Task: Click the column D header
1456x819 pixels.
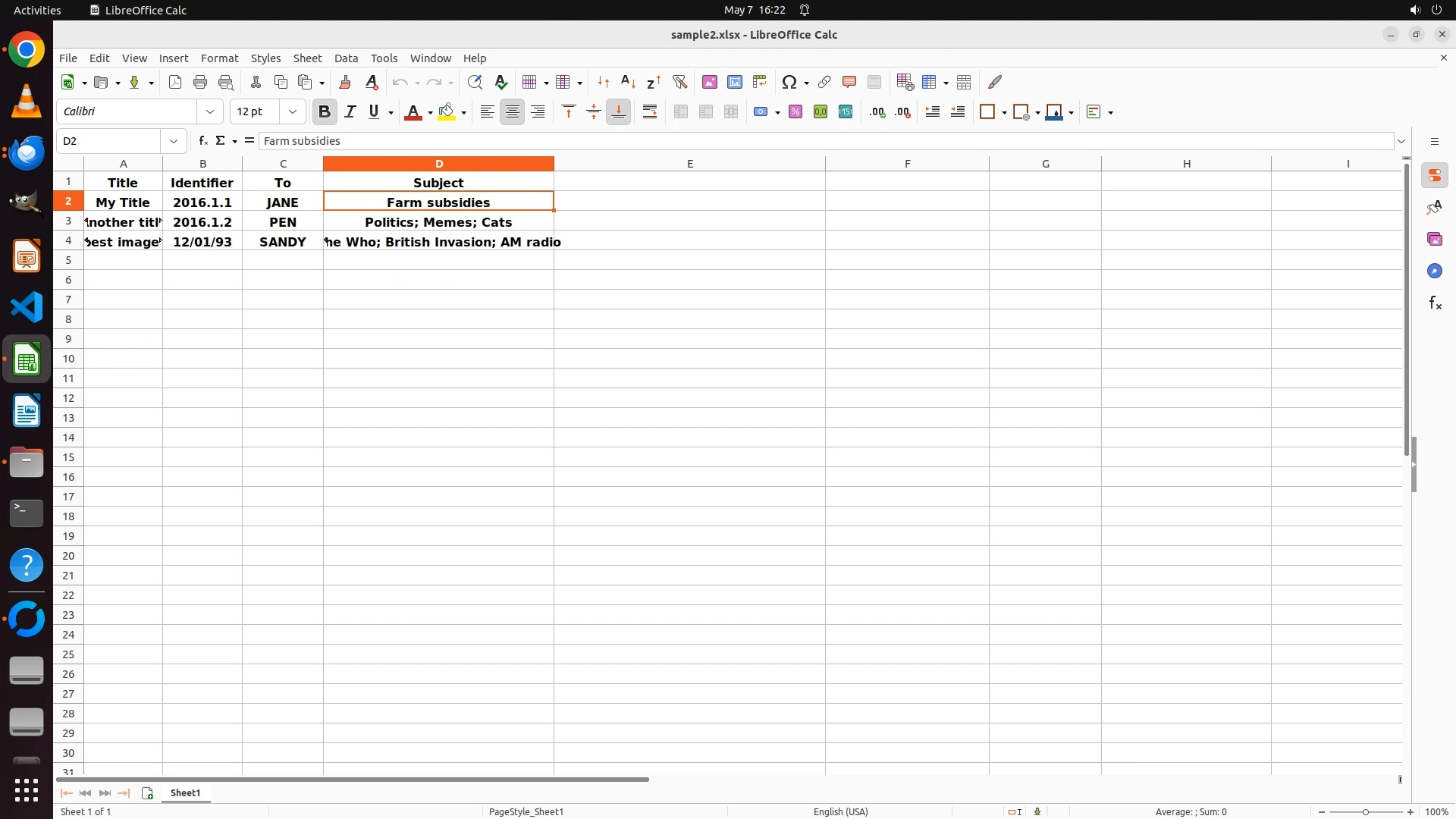Action: 438,163
